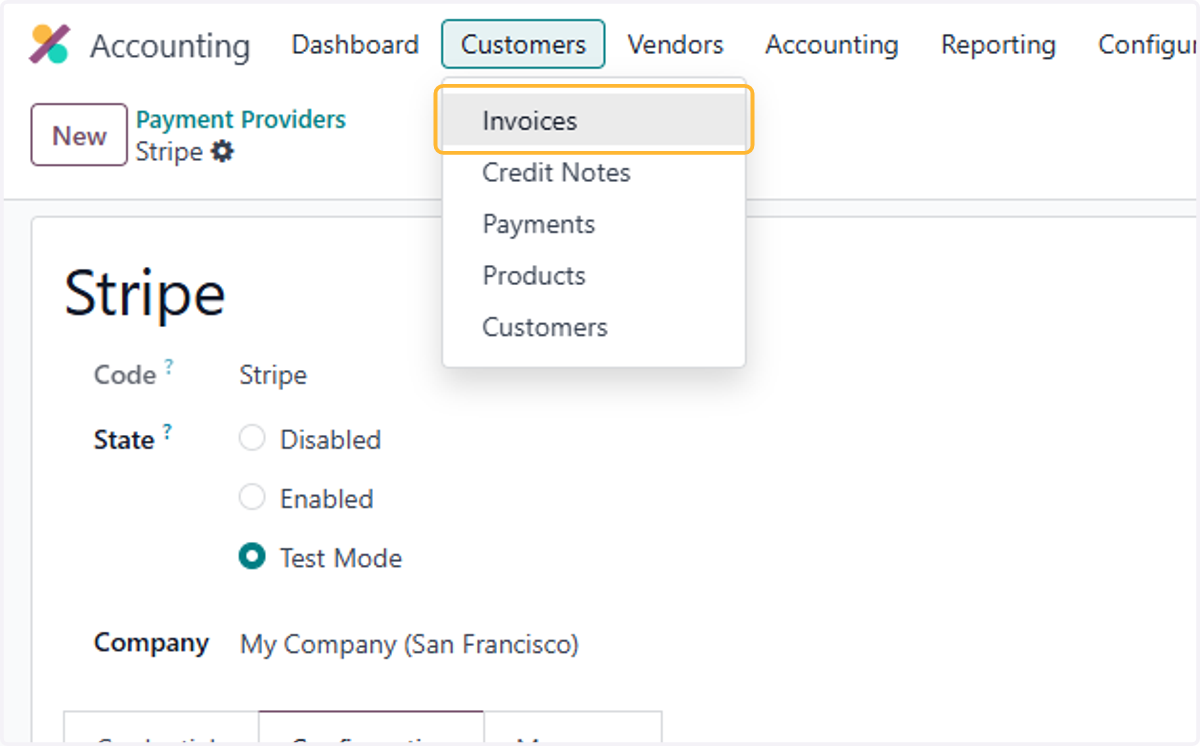
Task: Click the Odoo Accounting app logo icon
Action: pyautogui.click(x=49, y=45)
